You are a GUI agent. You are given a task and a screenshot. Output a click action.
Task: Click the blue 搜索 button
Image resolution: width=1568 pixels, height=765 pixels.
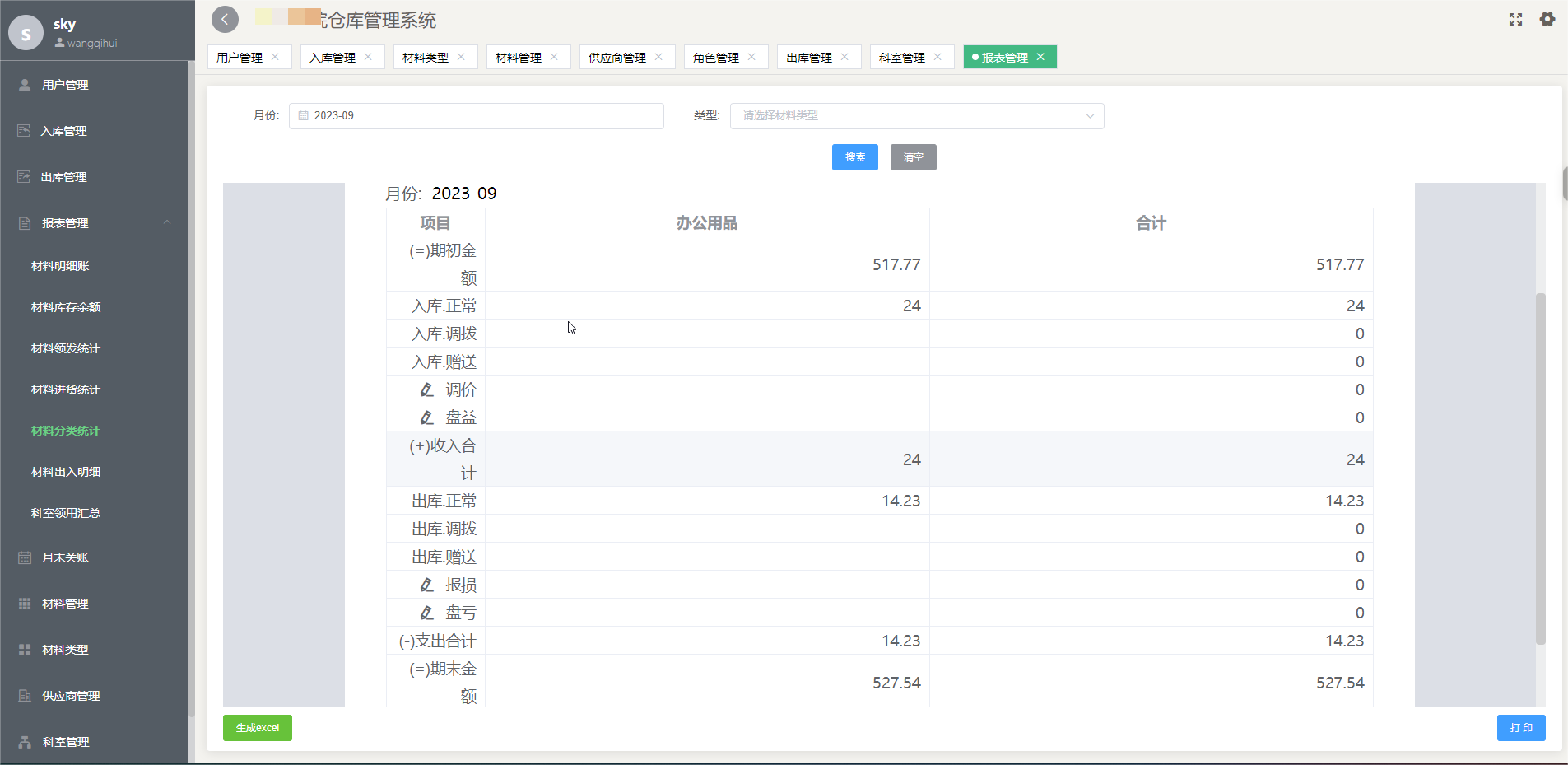(x=855, y=157)
